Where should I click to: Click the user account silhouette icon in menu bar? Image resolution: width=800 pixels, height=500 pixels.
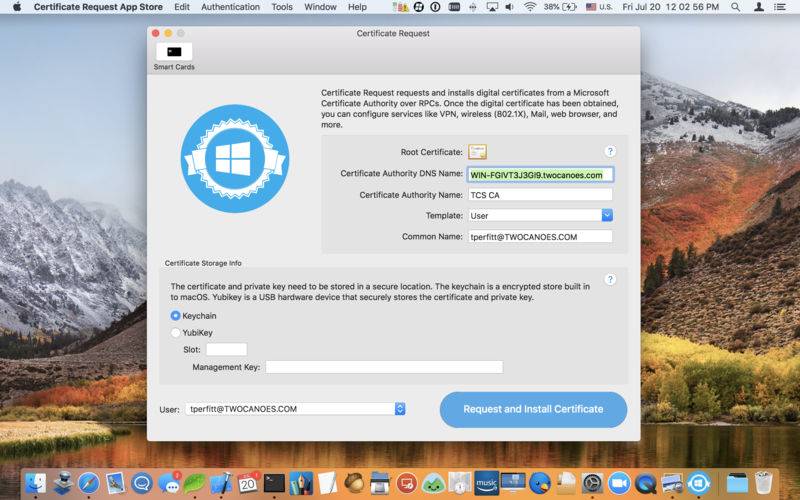[x=759, y=7]
